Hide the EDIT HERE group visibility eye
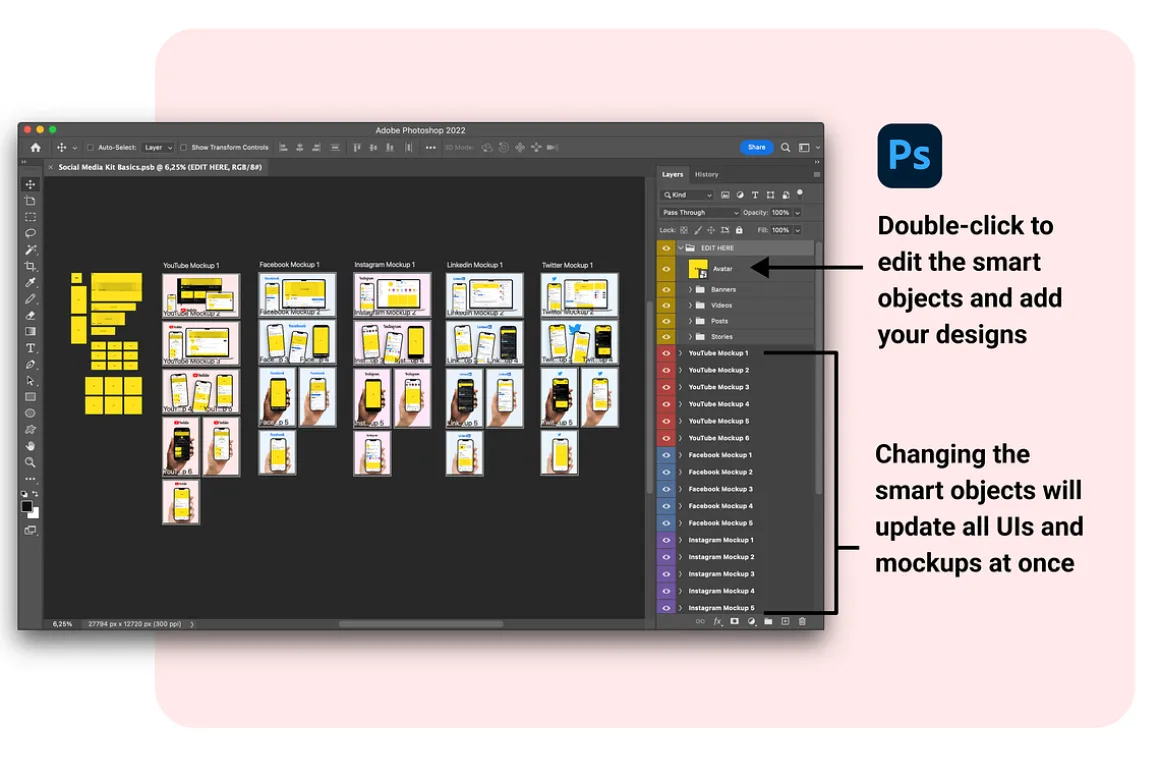This screenshot has height=774, width=1160. 666,248
